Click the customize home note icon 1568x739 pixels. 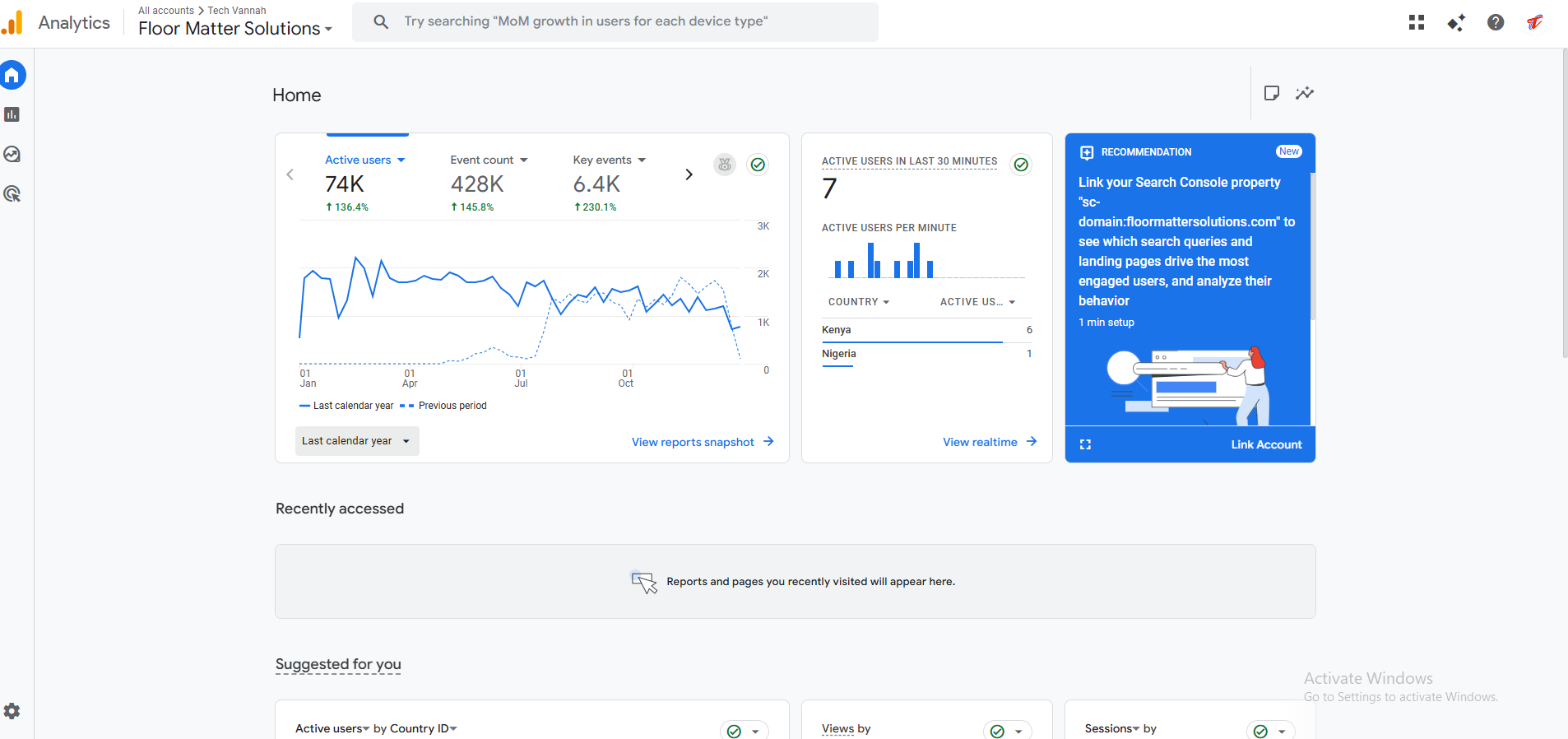click(1271, 93)
